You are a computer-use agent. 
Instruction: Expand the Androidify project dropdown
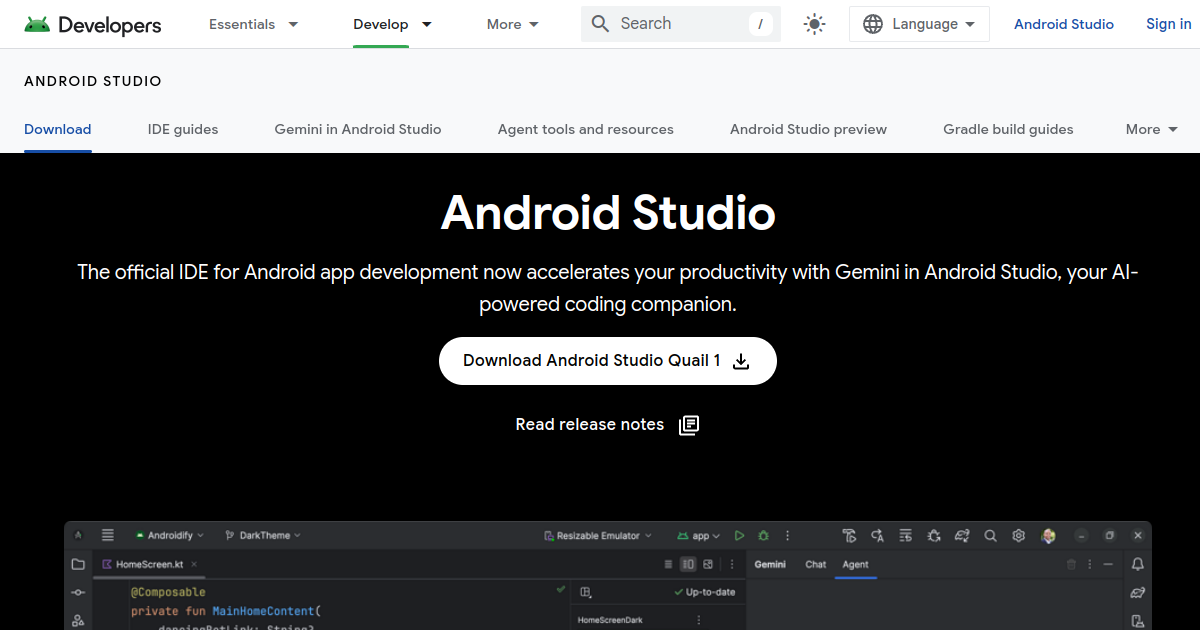pyautogui.click(x=171, y=536)
